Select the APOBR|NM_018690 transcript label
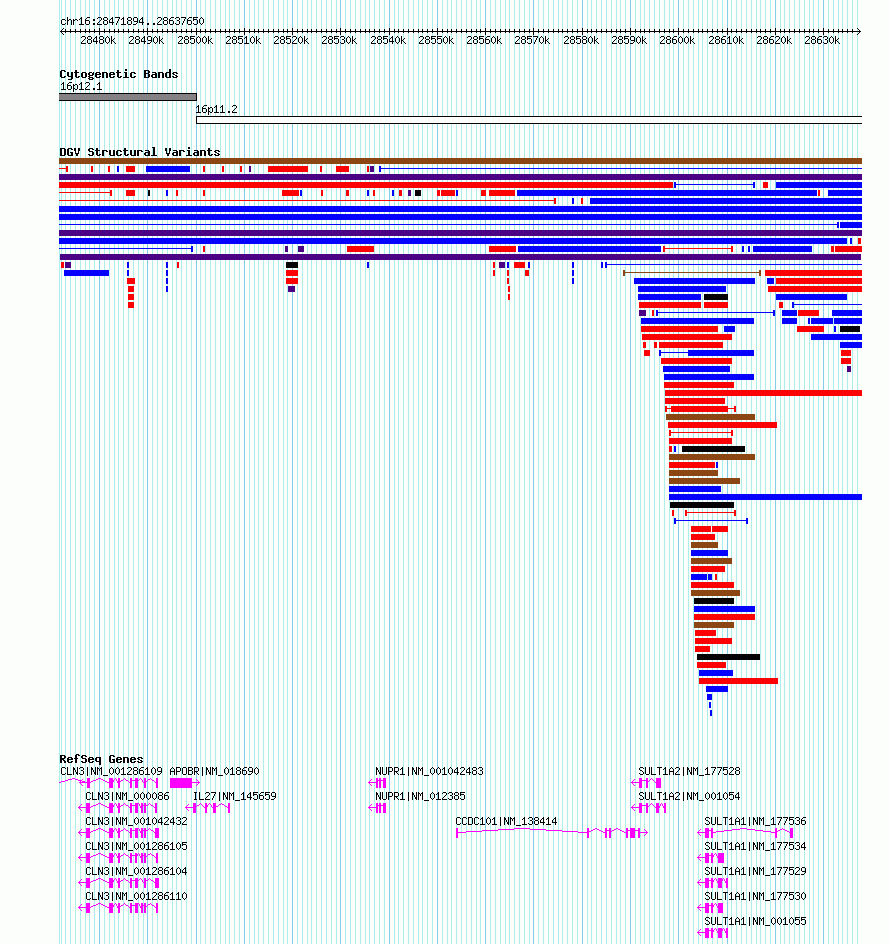890x944 pixels. [x=214, y=771]
